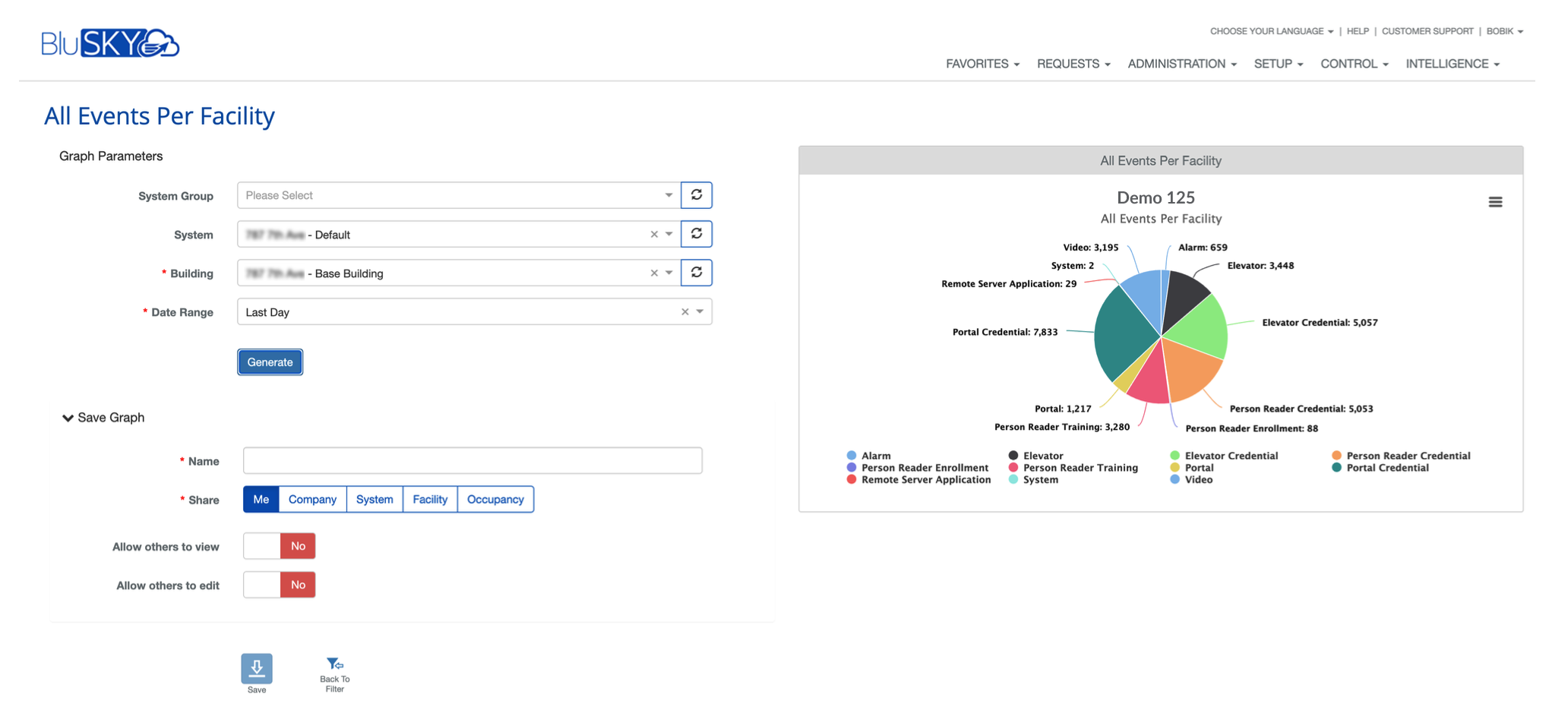Open the chart export hamburger menu

(x=1495, y=201)
